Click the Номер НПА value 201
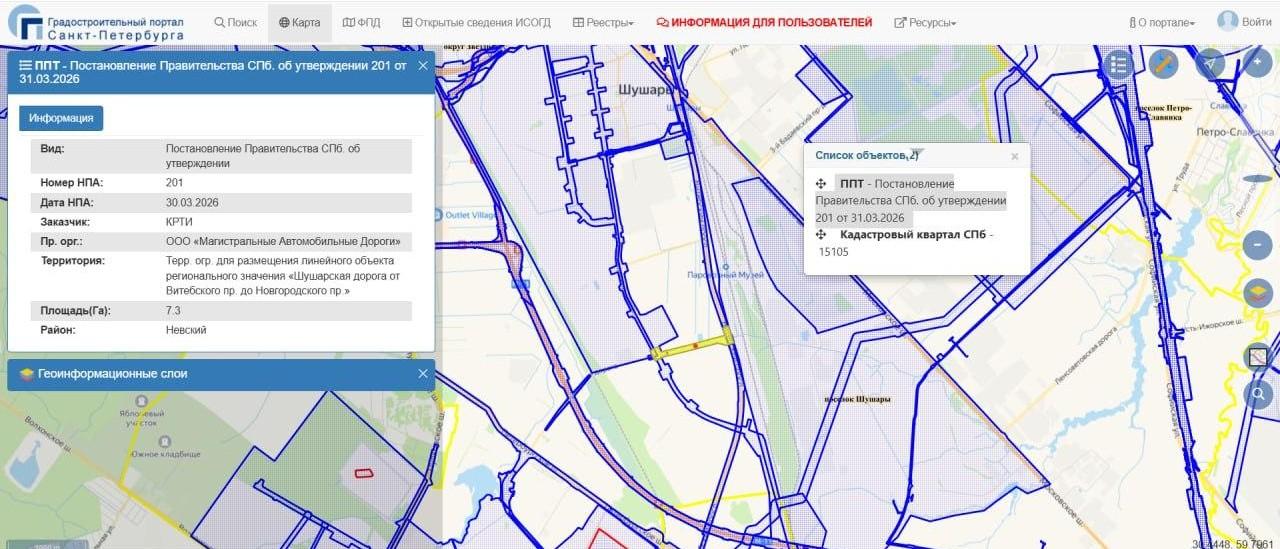The width and height of the screenshot is (1280, 549). (x=174, y=183)
